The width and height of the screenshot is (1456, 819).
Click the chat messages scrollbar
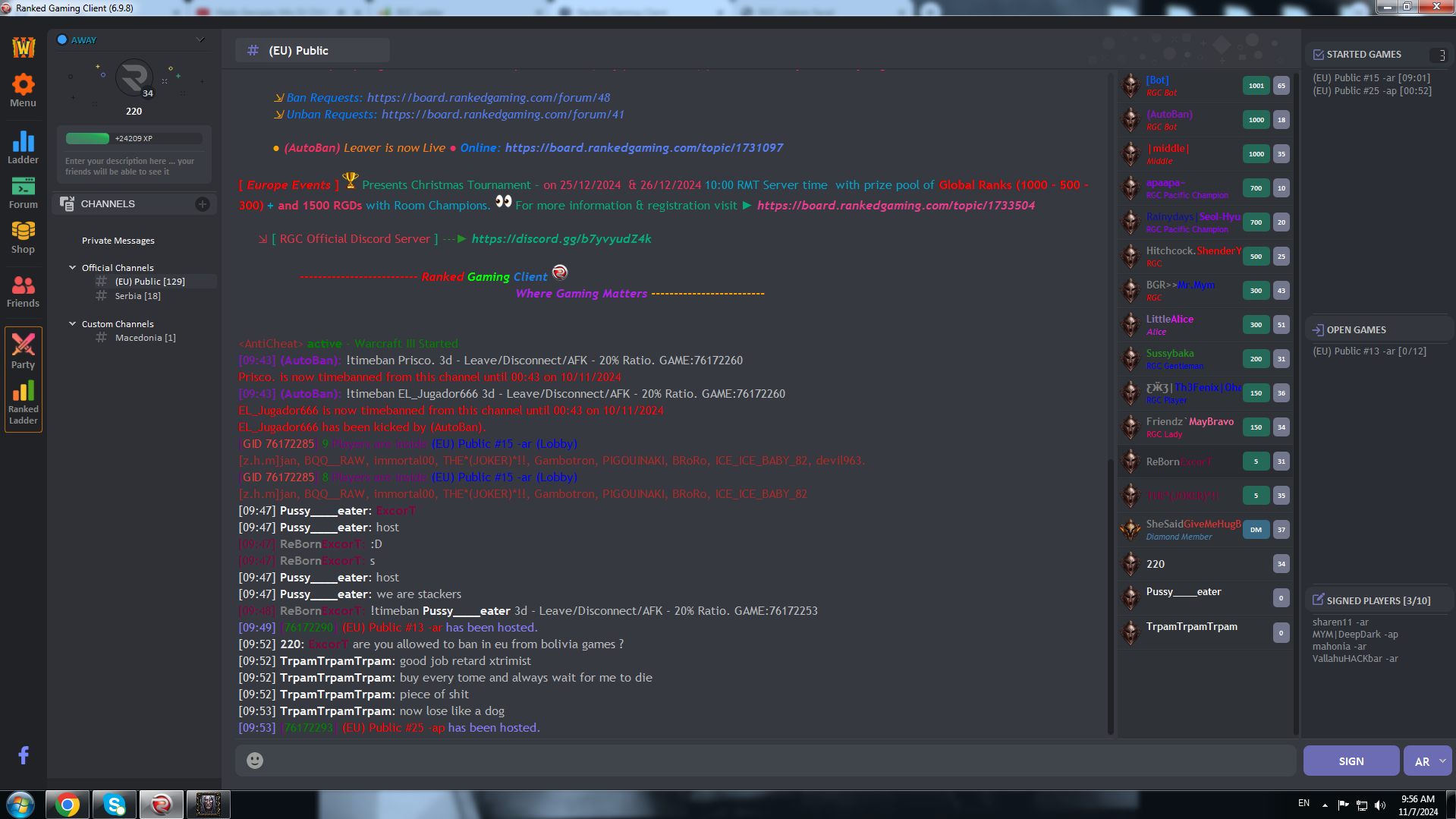pos(1111,596)
